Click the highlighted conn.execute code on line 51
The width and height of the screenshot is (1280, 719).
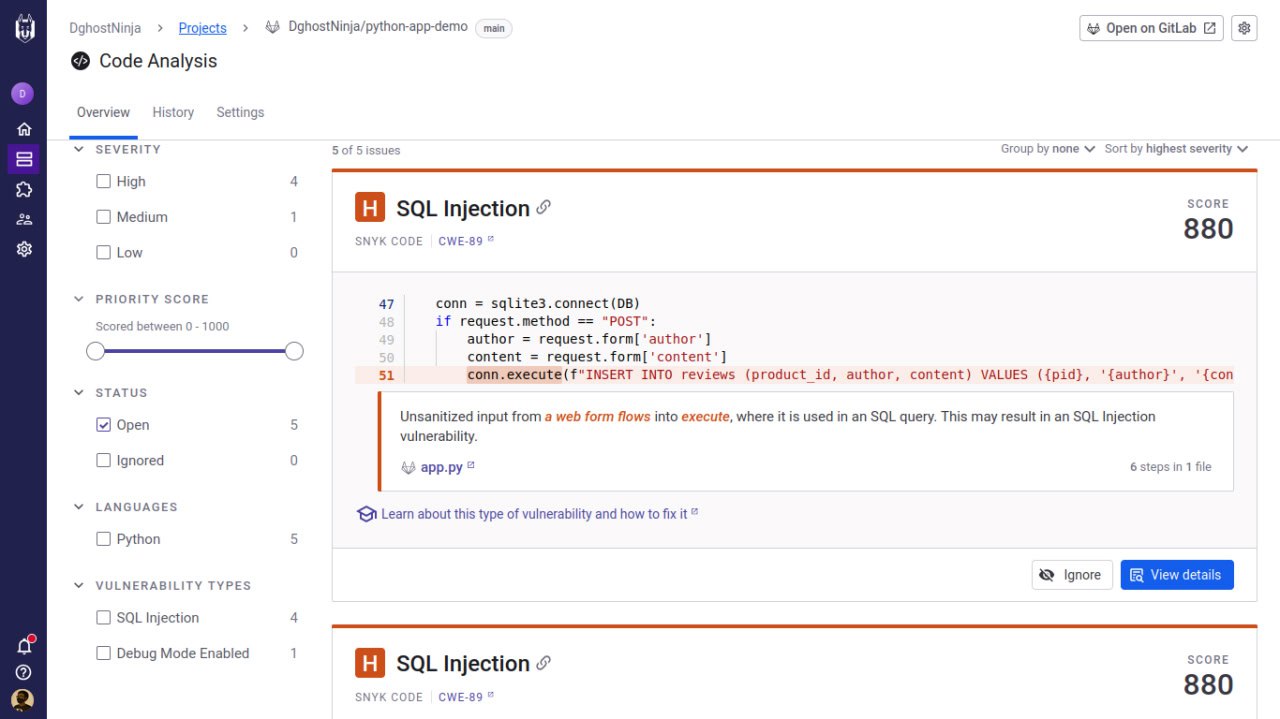[x=515, y=375]
